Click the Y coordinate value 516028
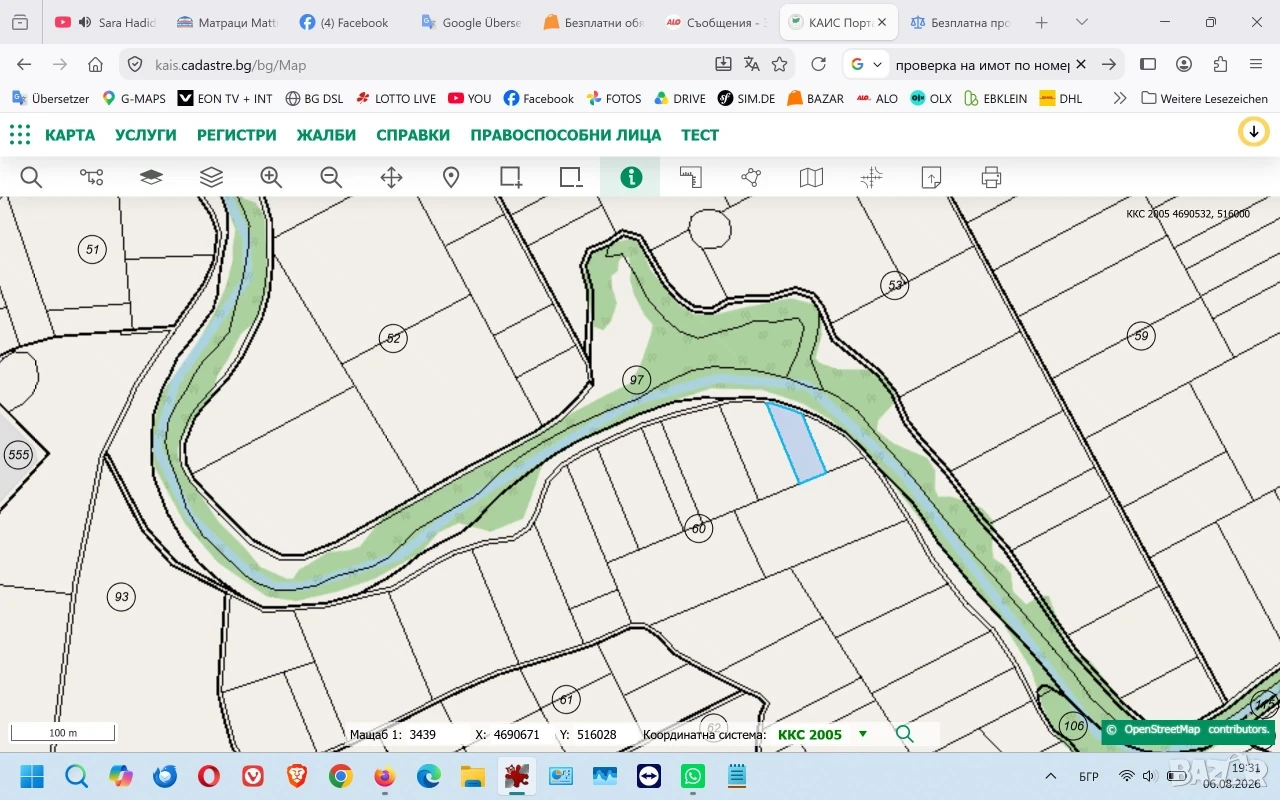This screenshot has height=800, width=1280. [596, 734]
